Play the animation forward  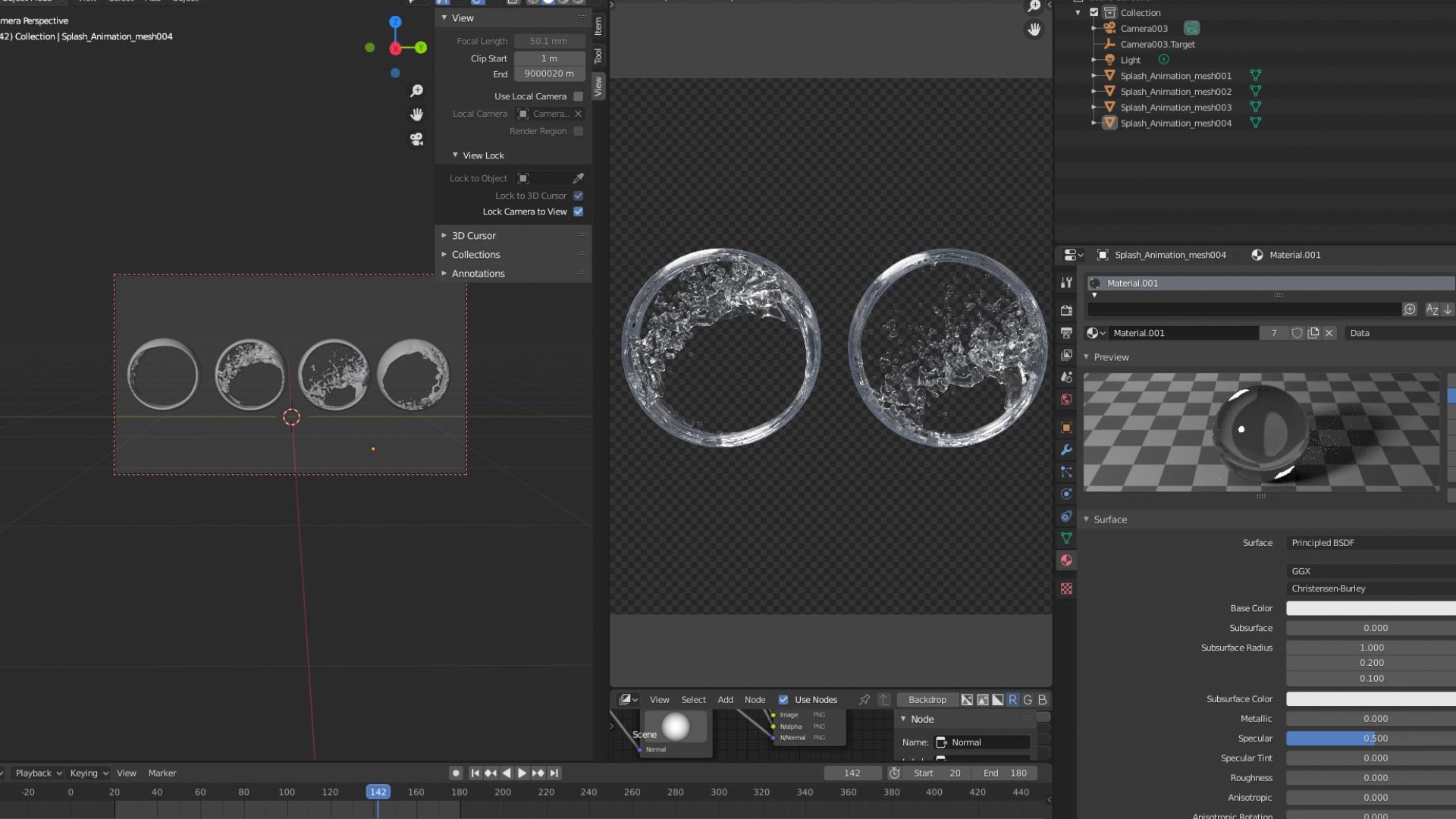(x=522, y=773)
